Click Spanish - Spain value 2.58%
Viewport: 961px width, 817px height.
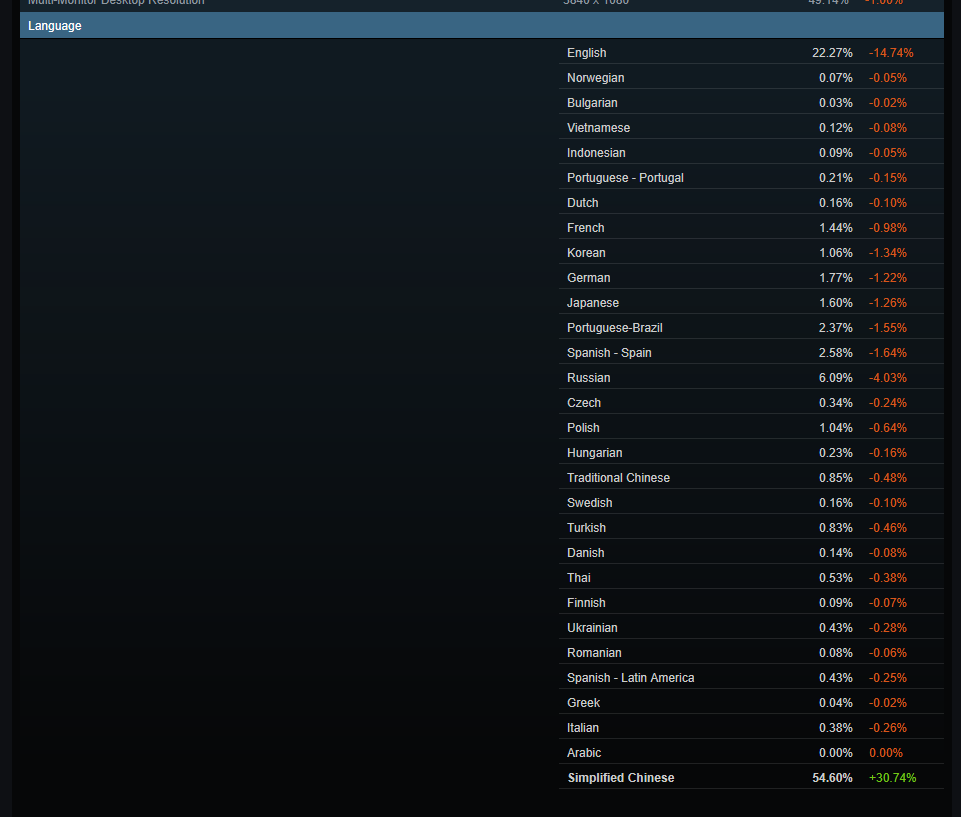coord(836,353)
